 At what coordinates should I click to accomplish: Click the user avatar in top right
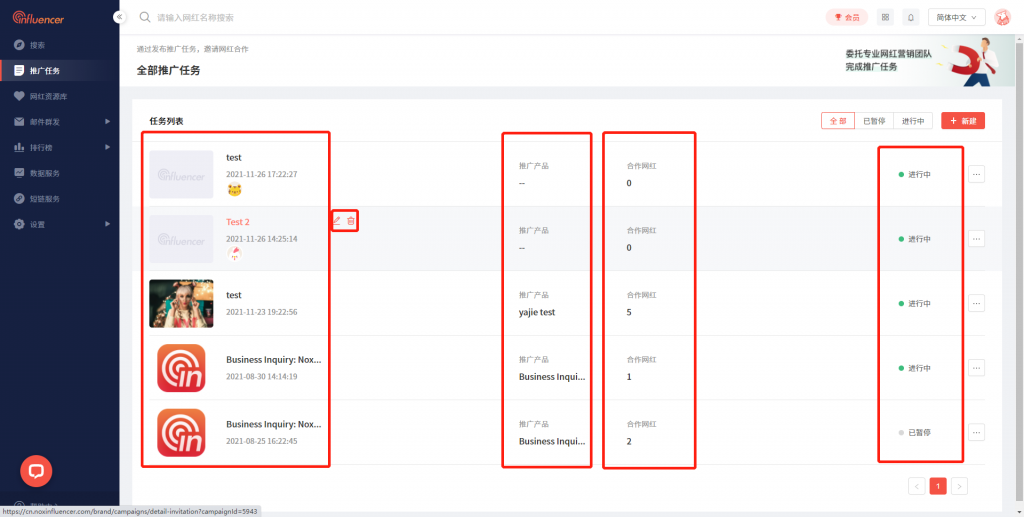tap(1002, 17)
